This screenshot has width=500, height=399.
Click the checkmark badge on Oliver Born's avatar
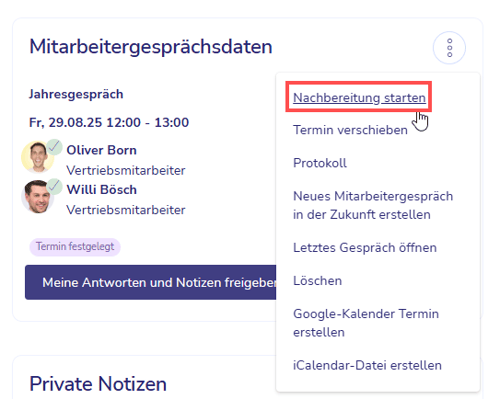pos(54,147)
